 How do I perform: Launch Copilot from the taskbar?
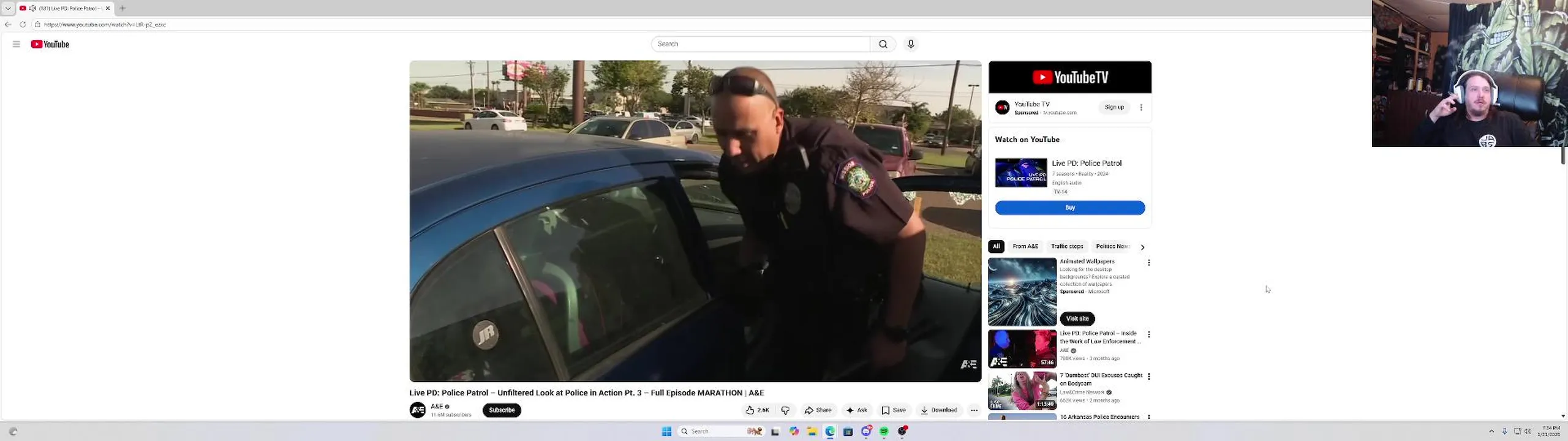coord(794,431)
